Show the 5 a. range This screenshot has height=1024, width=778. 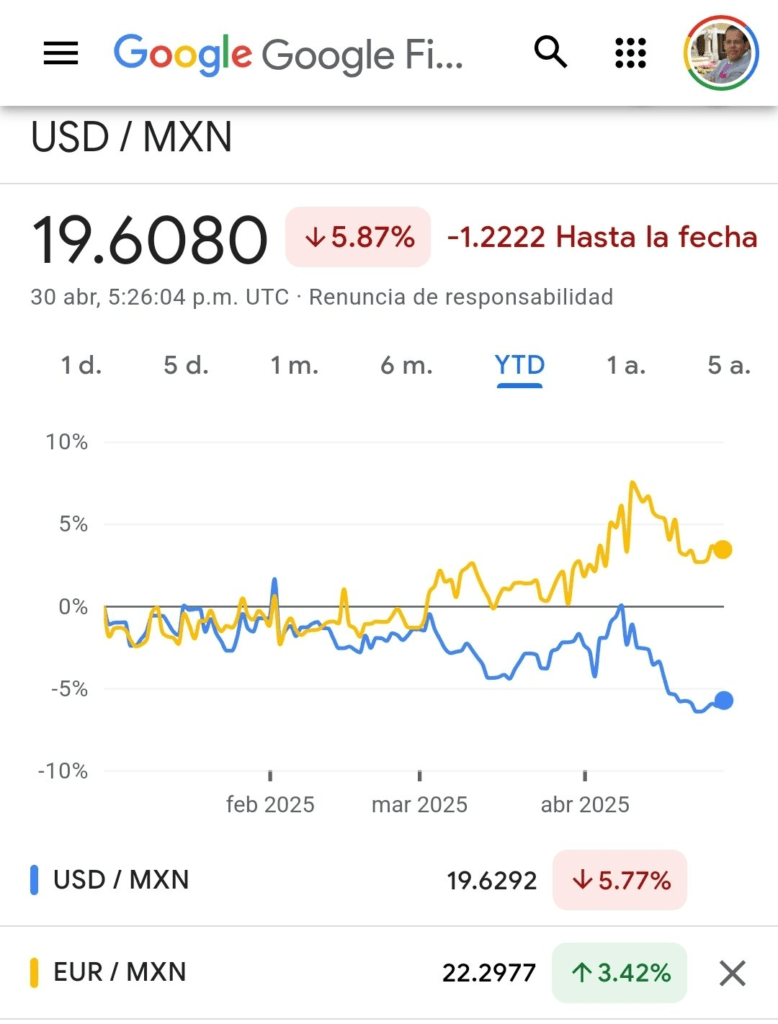[x=728, y=366]
